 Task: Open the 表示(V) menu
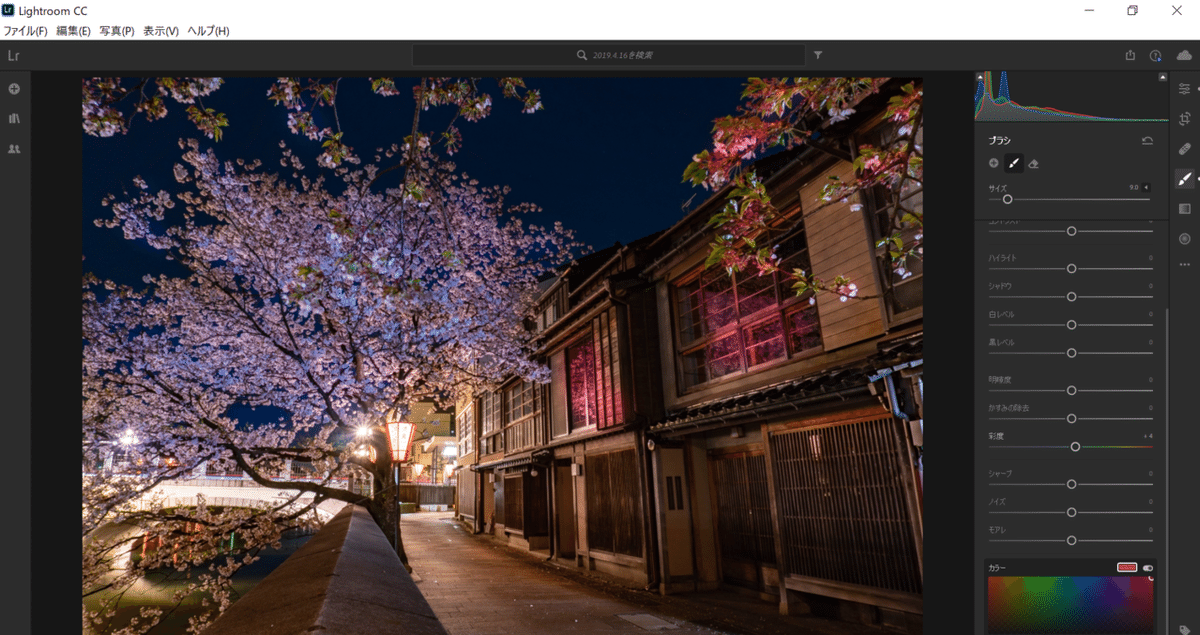pos(161,31)
